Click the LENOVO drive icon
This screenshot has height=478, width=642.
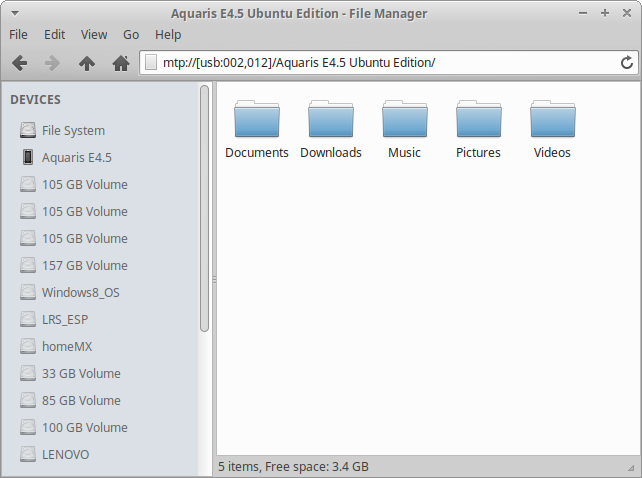pos(28,455)
